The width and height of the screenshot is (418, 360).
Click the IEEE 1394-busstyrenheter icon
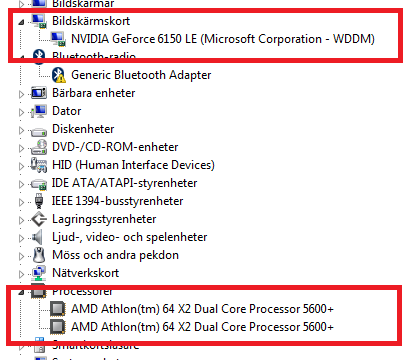coord(39,201)
